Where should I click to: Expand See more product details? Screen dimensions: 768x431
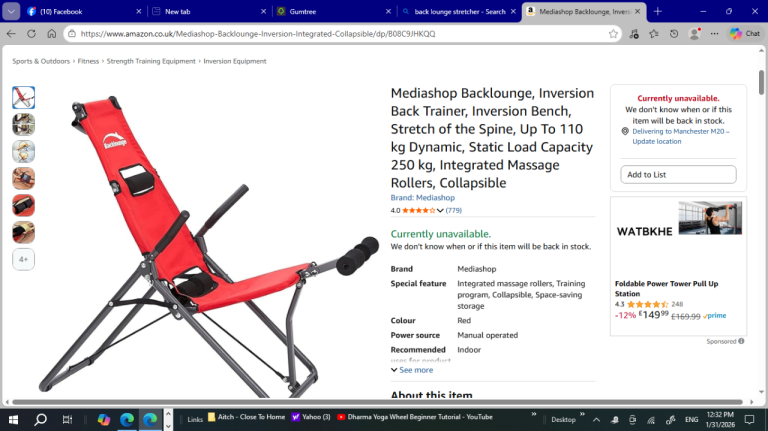[x=412, y=370]
